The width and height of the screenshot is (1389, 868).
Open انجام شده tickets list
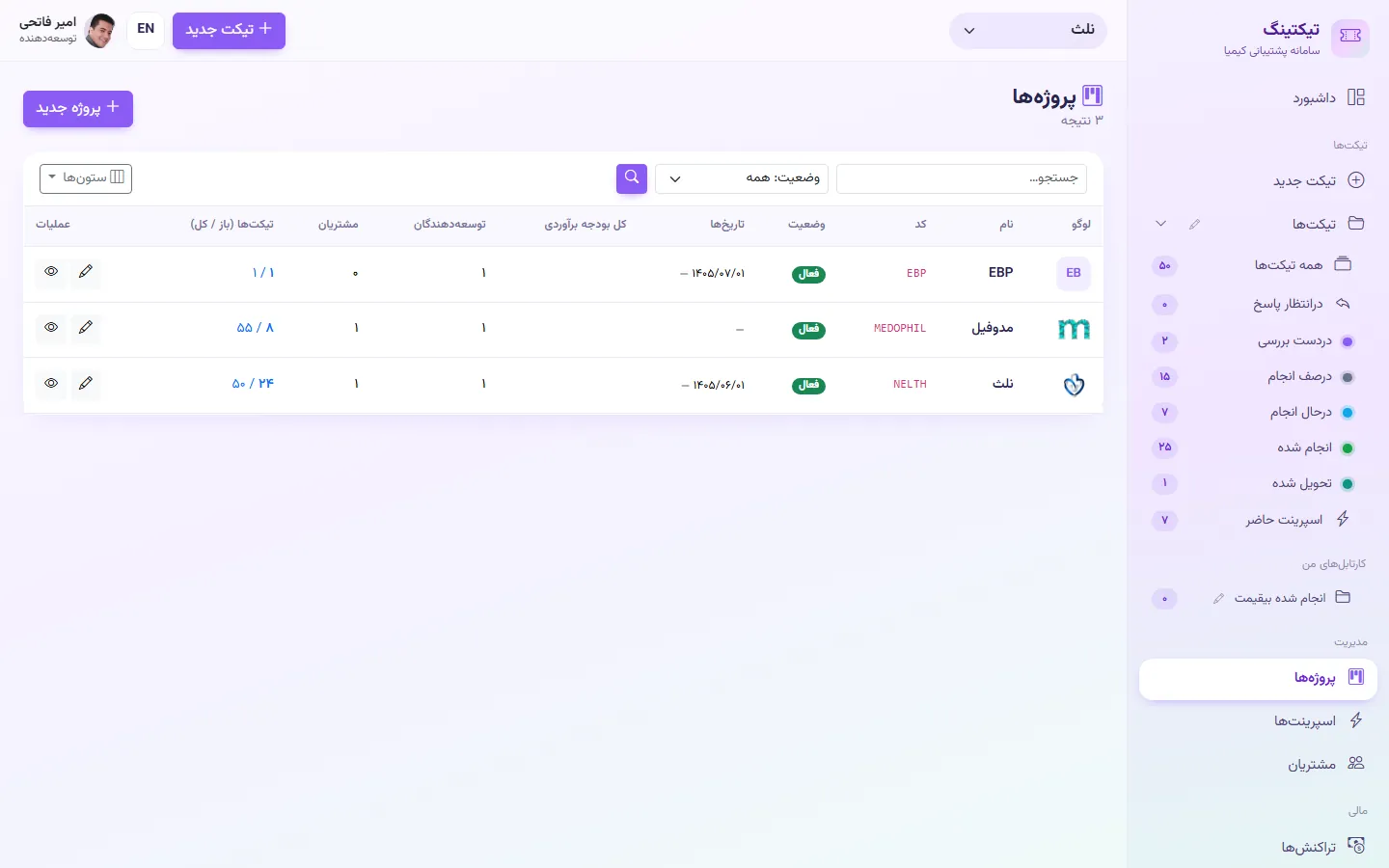click(1315, 448)
